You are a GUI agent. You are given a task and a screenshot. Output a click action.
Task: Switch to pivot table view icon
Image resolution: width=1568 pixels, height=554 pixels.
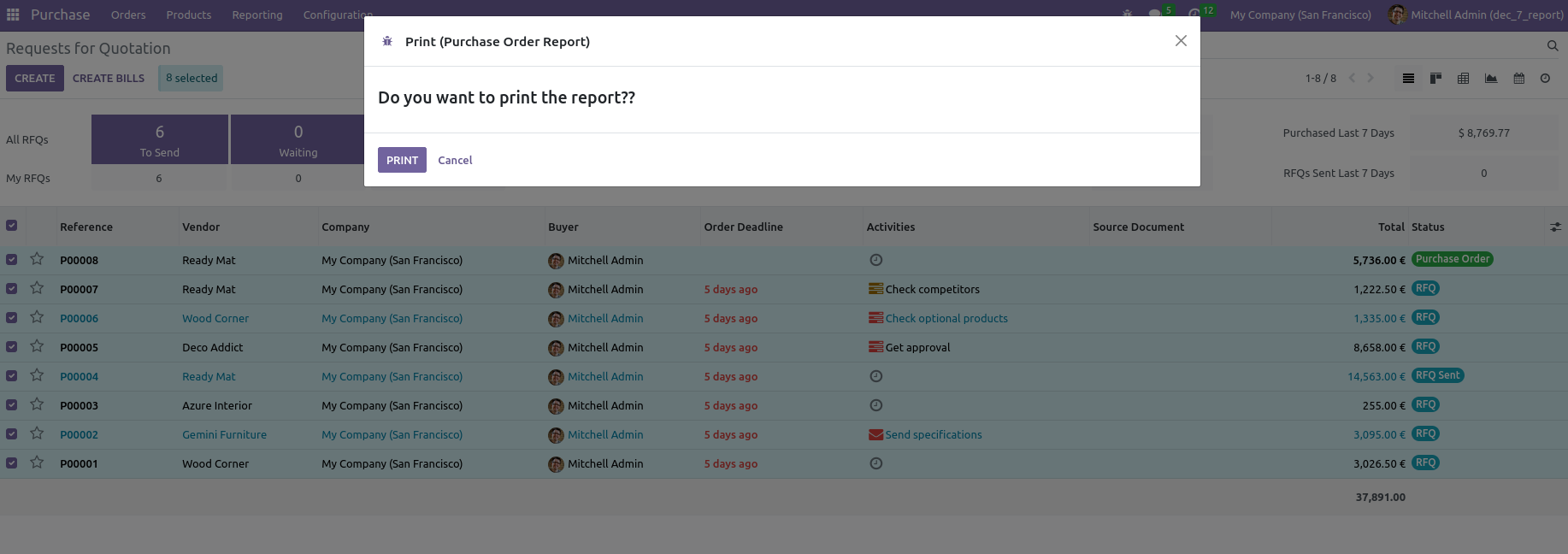click(x=1463, y=79)
